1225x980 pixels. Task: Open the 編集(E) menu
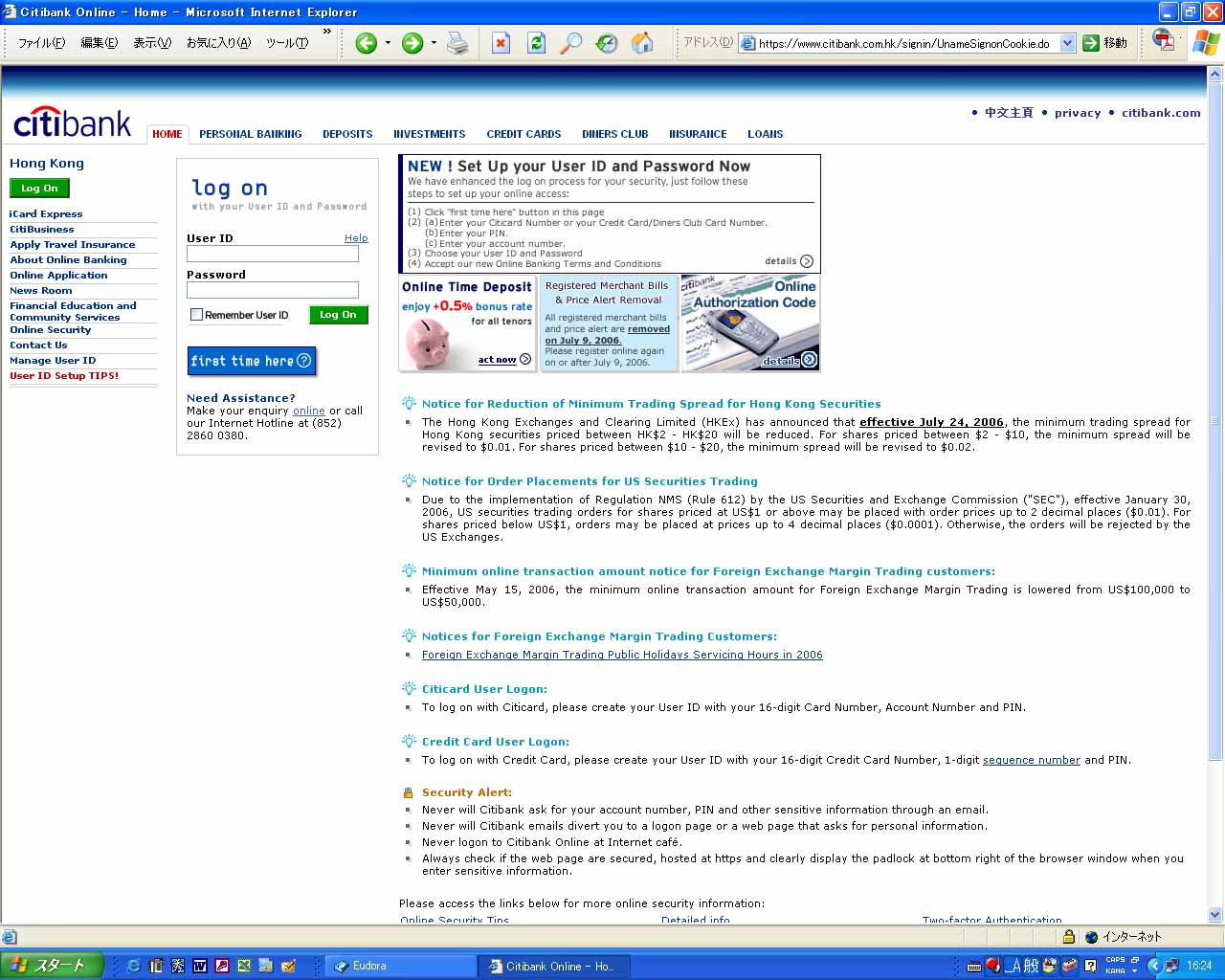[x=99, y=43]
